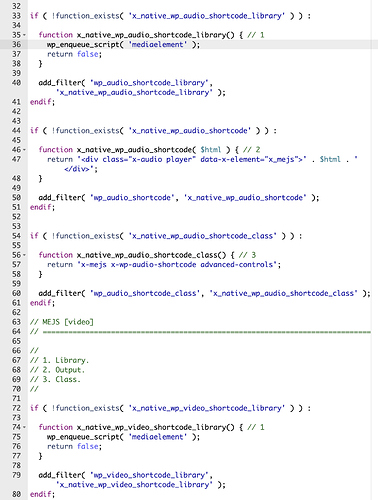Place cursor in 'x_native_wp_audio_shortcode_library' string on line 33
378x500 pixels.
pyautogui.click(x=207, y=16)
